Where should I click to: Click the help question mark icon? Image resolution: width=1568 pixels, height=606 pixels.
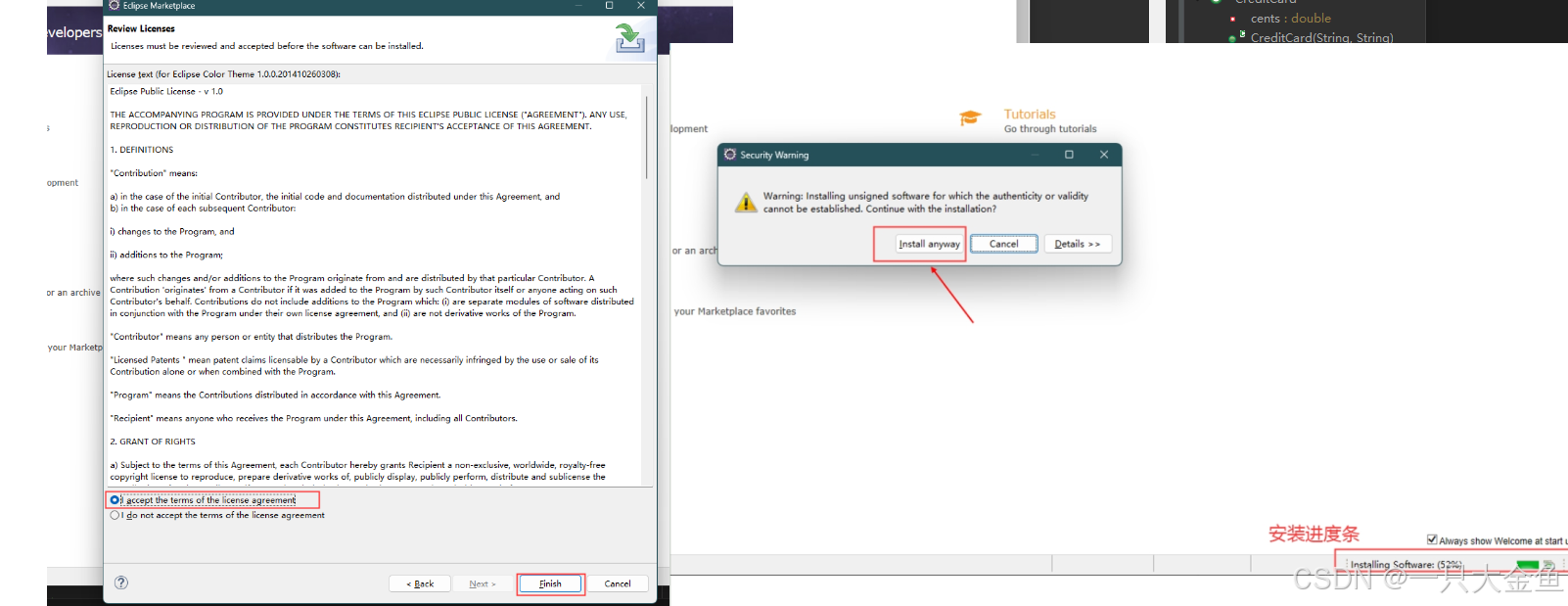pyautogui.click(x=121, y=583)
